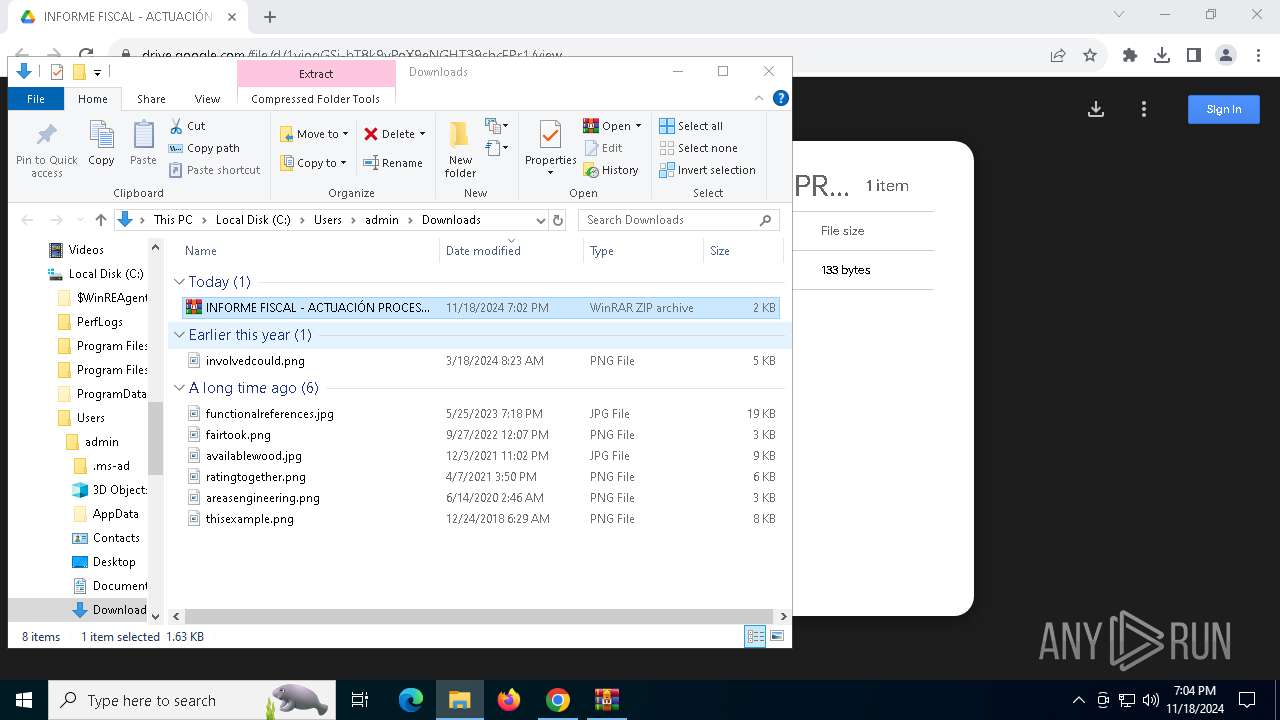Viewport: 1280px width, 720px height.
Task: Open WinRAR from the taskbar
Action: click(x=607, y=700)
